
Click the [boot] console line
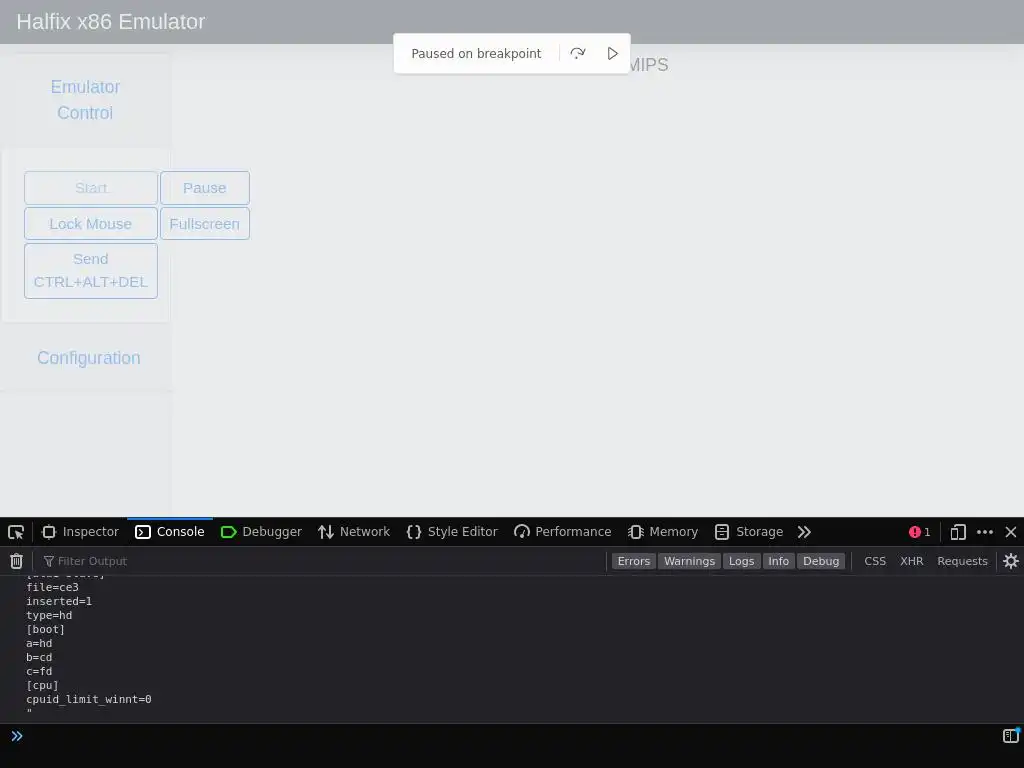point(45,630)
